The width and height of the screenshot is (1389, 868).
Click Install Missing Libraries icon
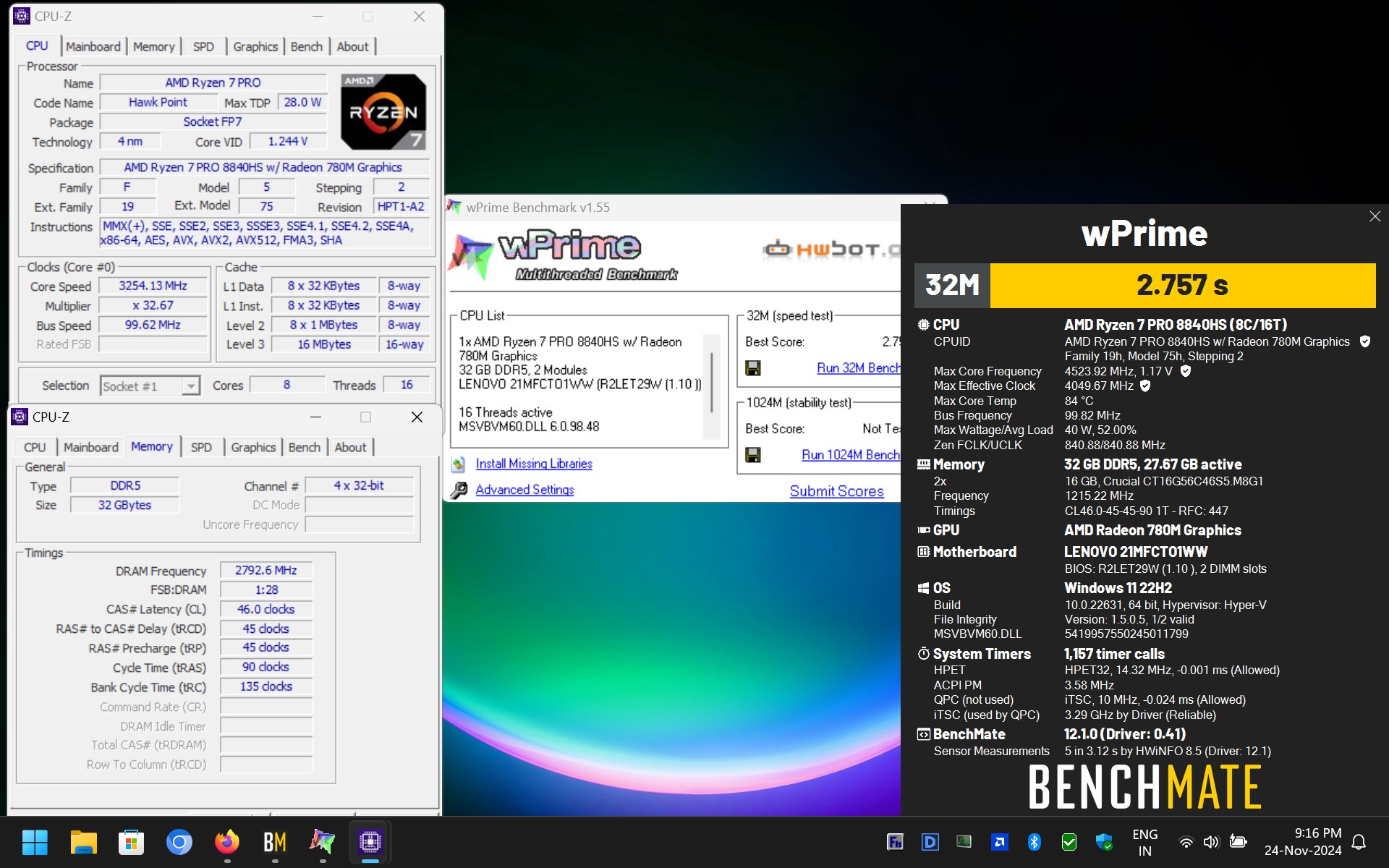tap(458, 464)
